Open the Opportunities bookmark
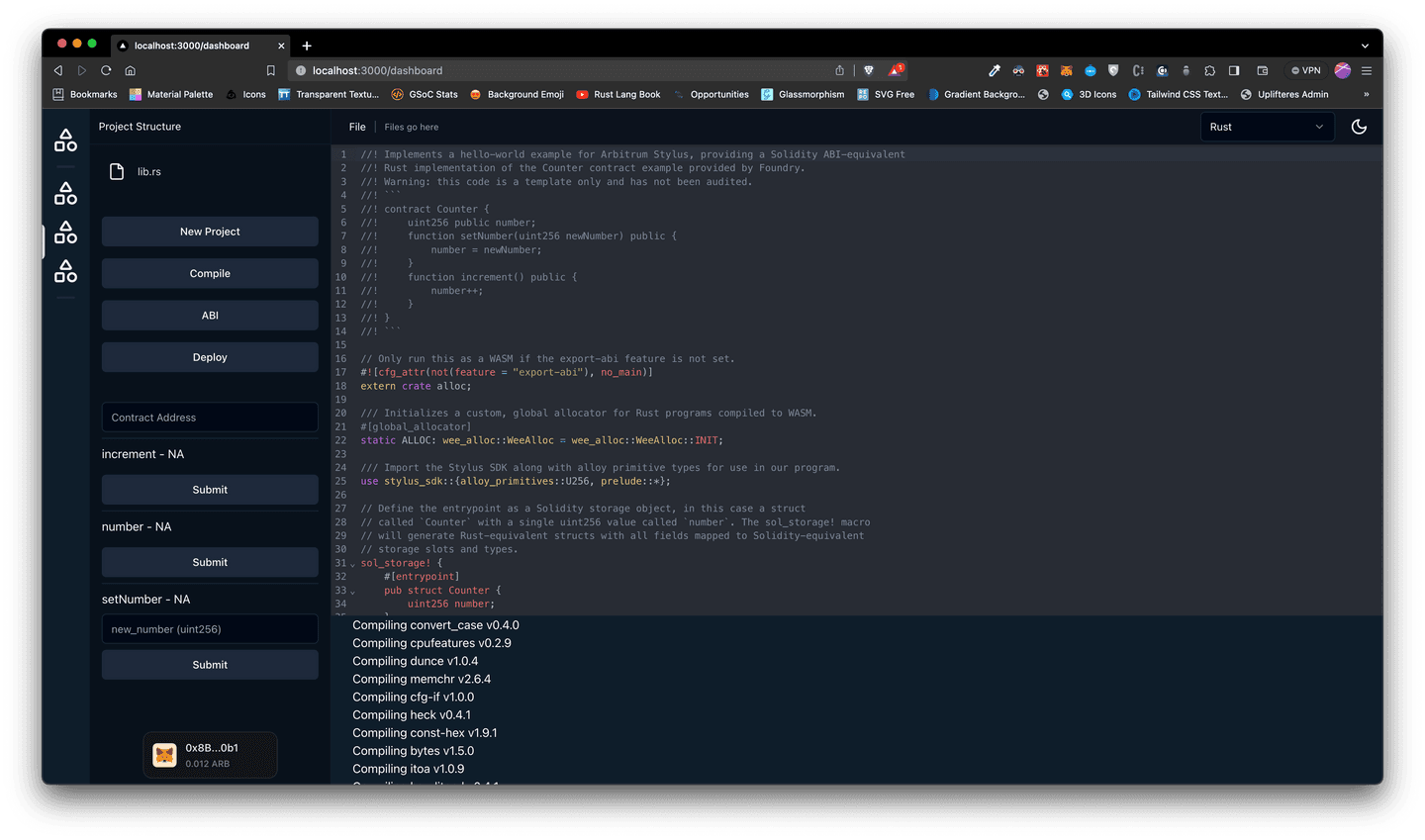Screen dimensions: 1425x840 tap(712, 94)
